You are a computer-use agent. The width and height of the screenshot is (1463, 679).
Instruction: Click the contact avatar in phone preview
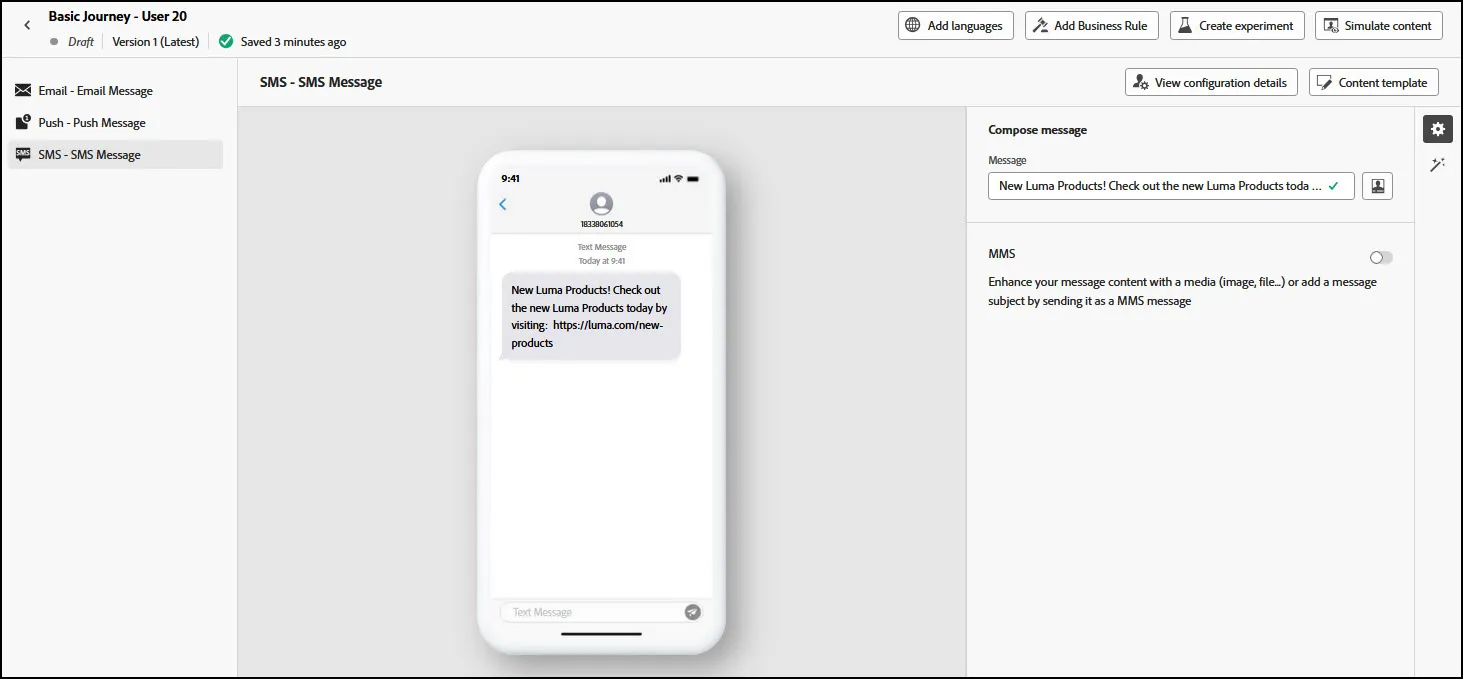[x=601, y=204]
